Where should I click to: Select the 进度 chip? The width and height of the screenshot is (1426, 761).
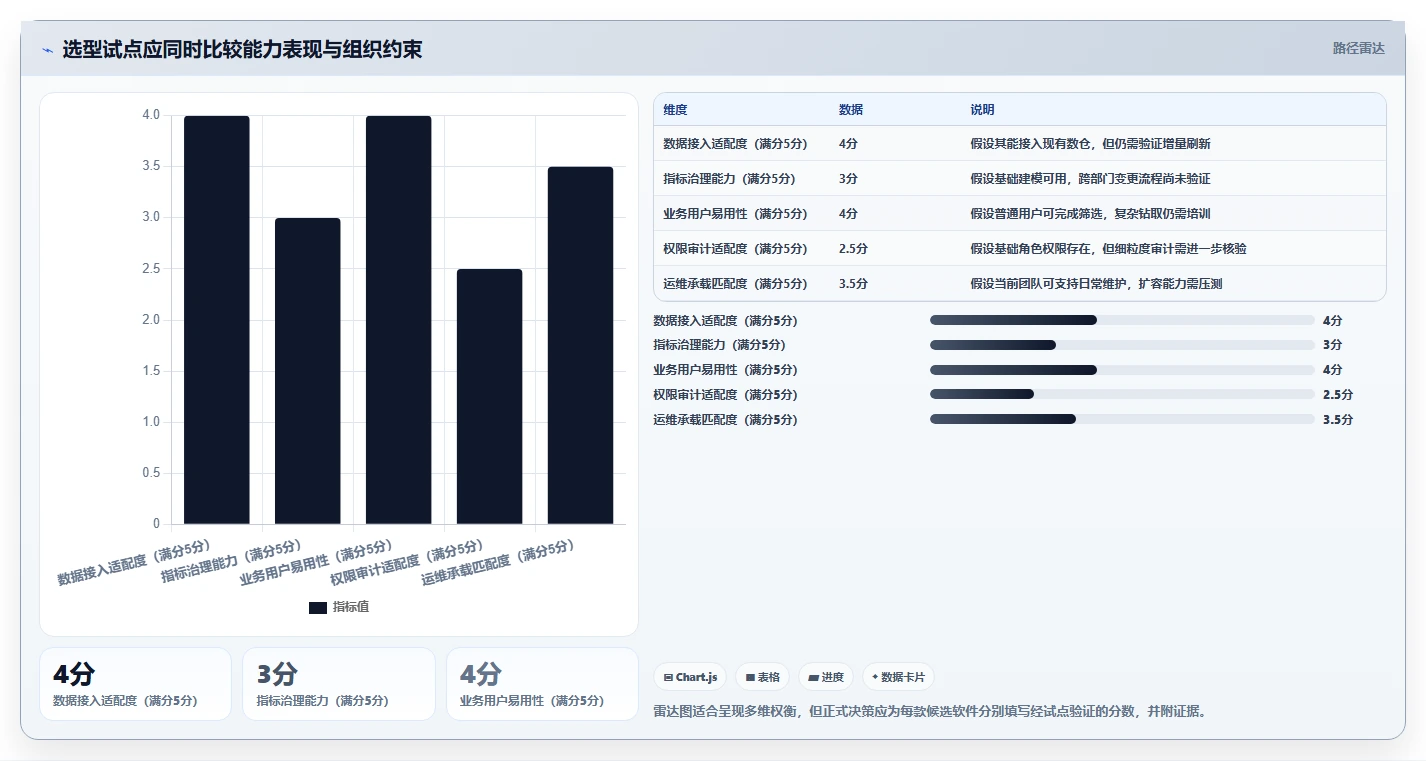click(x=826, y=677)
